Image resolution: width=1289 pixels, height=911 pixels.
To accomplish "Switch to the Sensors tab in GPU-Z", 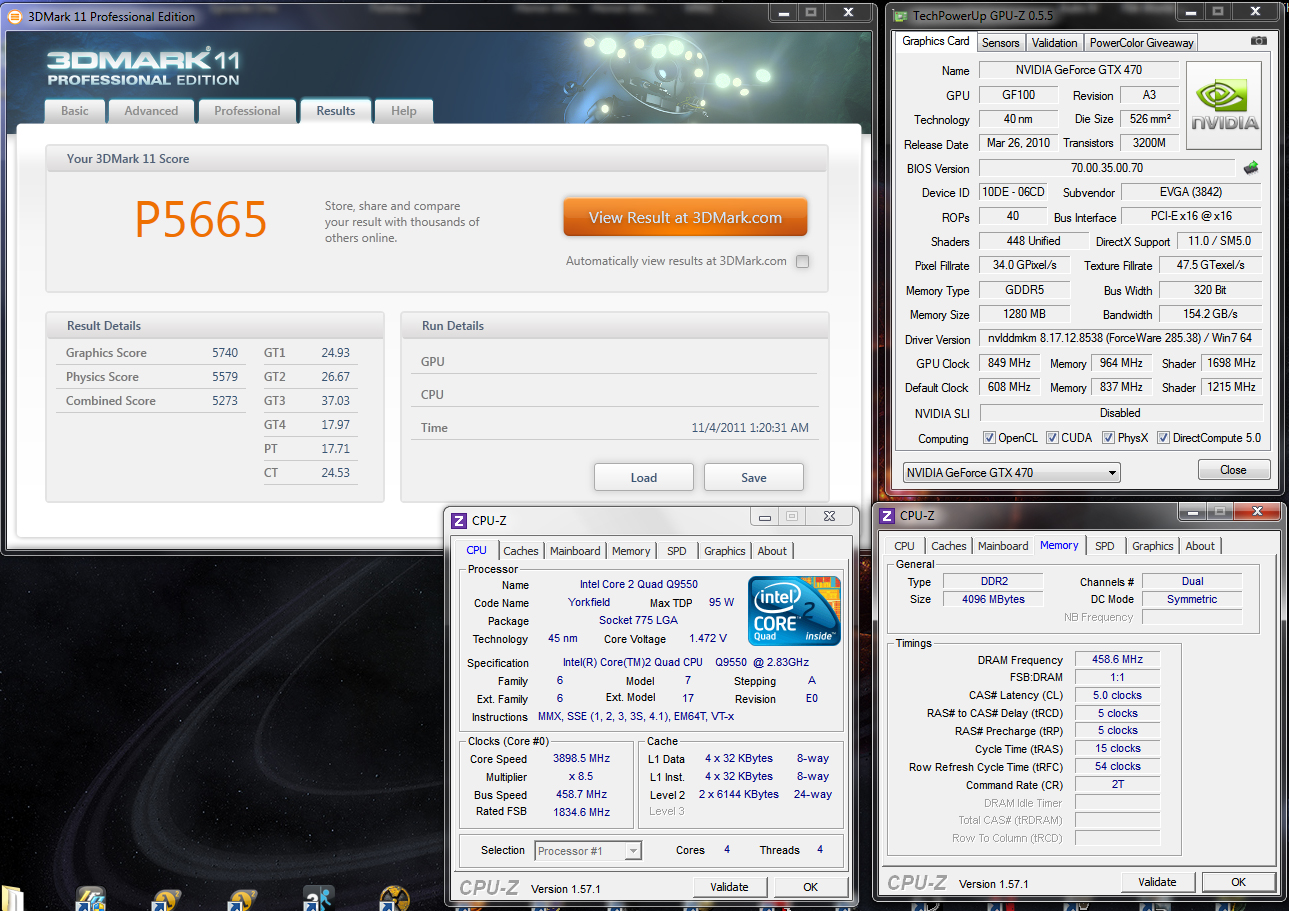I will (x=1000, y=43).
